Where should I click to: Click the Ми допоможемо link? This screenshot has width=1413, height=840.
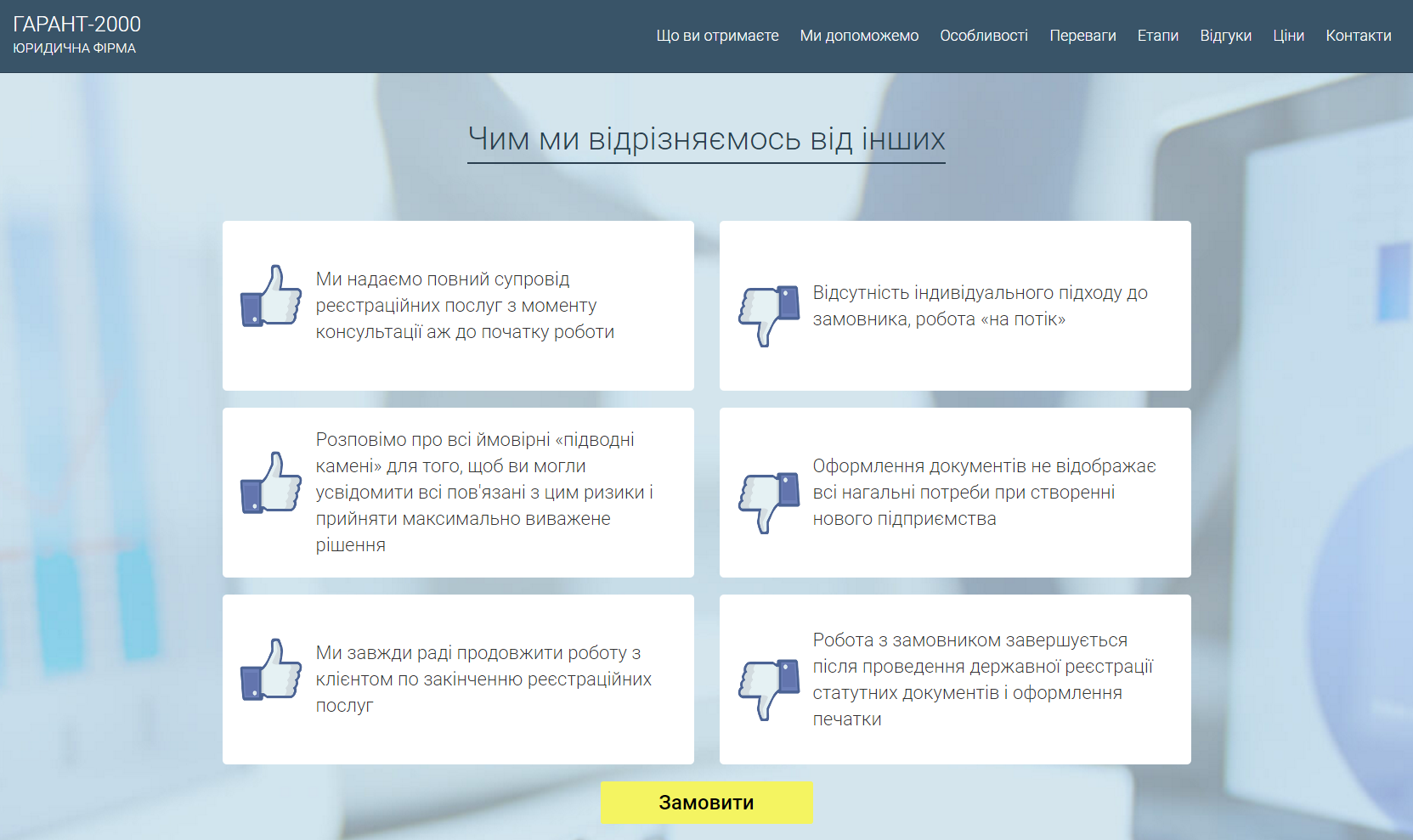pos(859,36)
